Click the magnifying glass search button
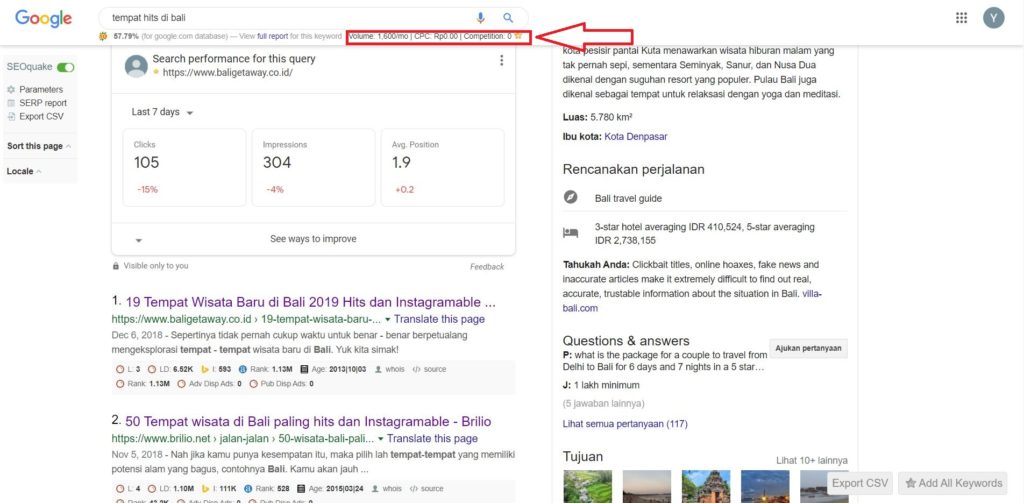The image size is (1024, 503). [x=508, y=18]
